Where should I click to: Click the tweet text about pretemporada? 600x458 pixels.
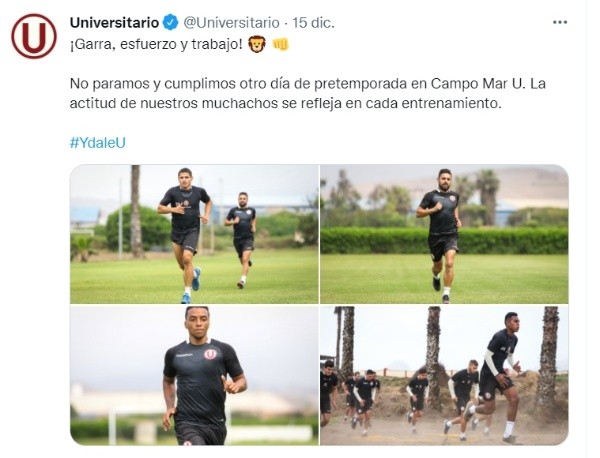point(307,93)
